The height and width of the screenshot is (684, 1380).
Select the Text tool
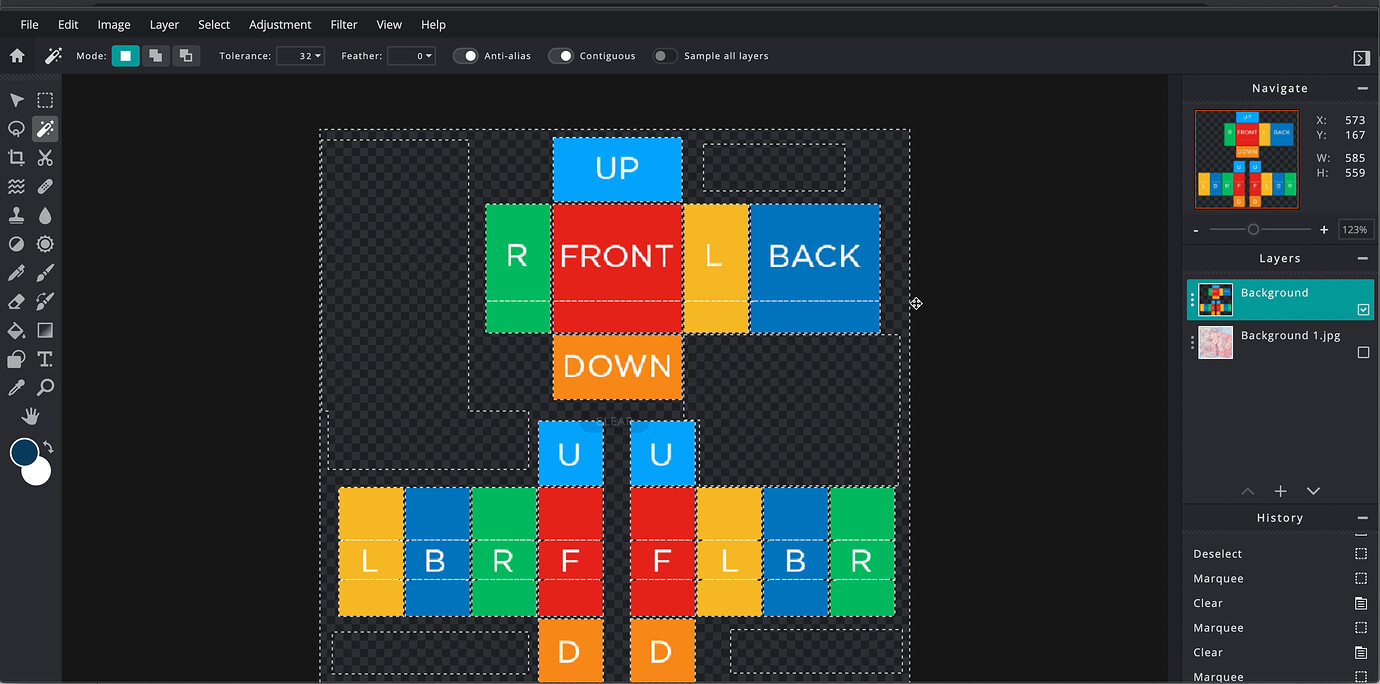point(45,359)
